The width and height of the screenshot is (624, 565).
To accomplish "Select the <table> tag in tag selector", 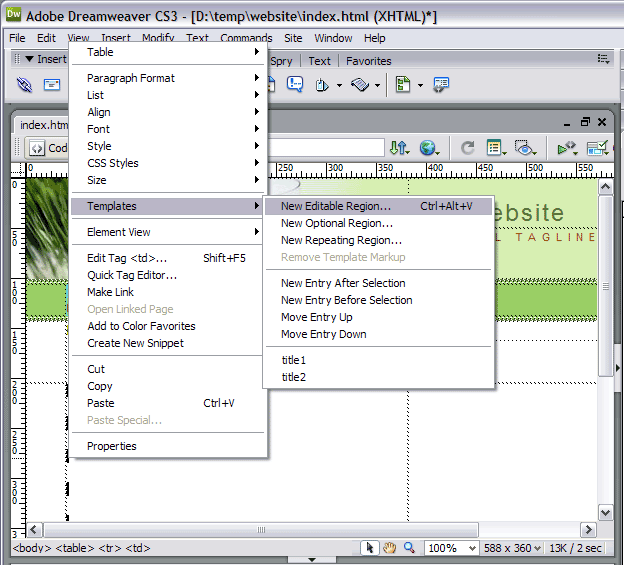I will pos(75,548).
